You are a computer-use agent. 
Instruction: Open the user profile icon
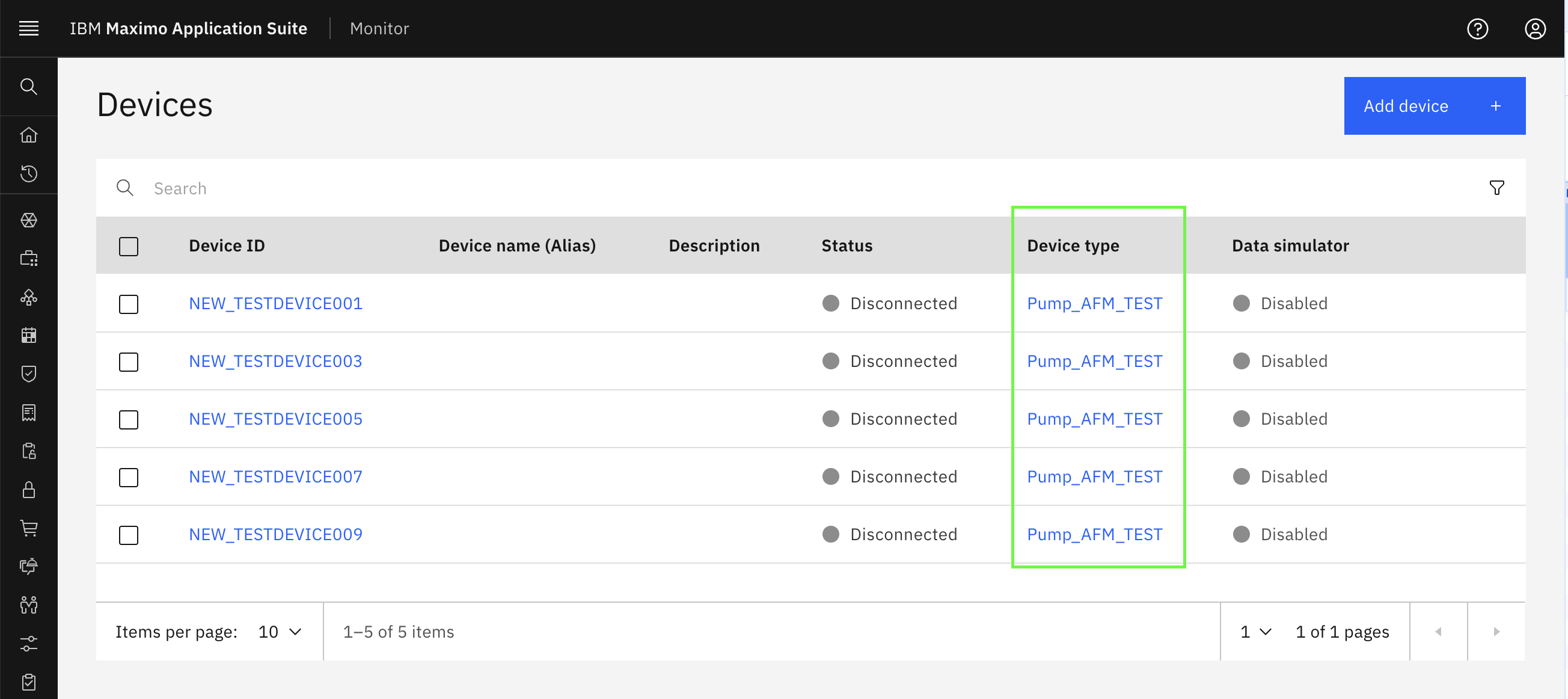pyautogui.click(x=1535, y=29)
